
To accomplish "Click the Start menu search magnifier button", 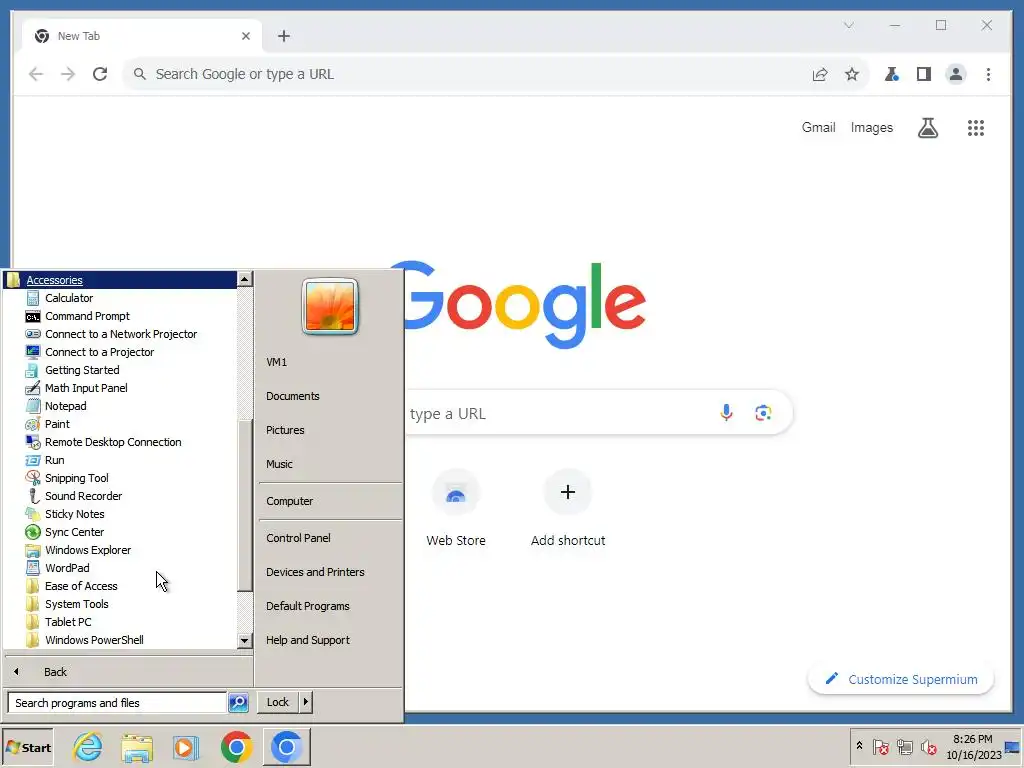I will point(238,703).
